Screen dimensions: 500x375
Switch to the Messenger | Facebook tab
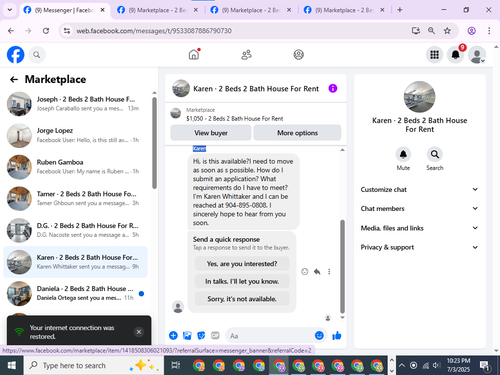(64, 10)
